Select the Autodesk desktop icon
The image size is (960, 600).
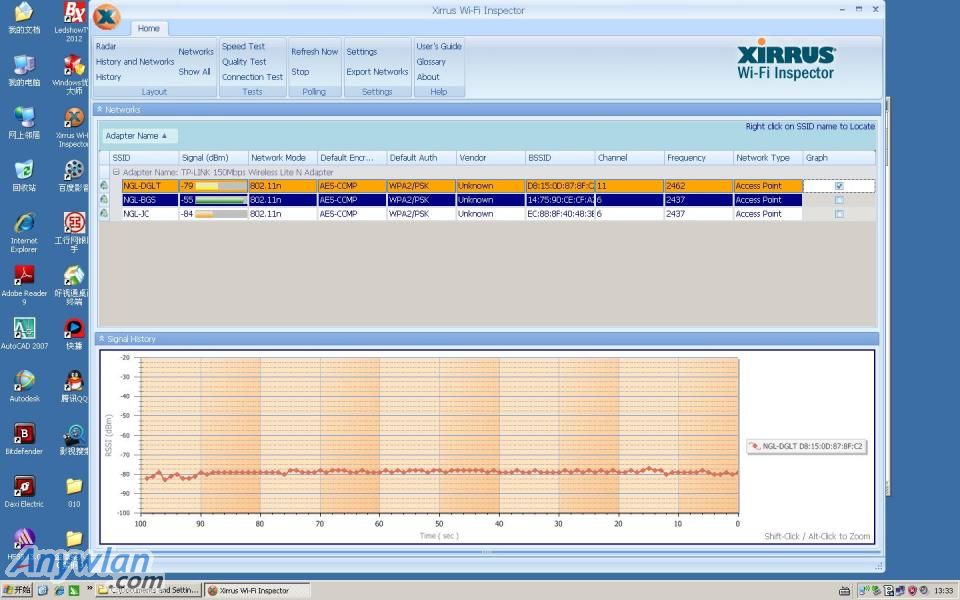pos(24,386)
